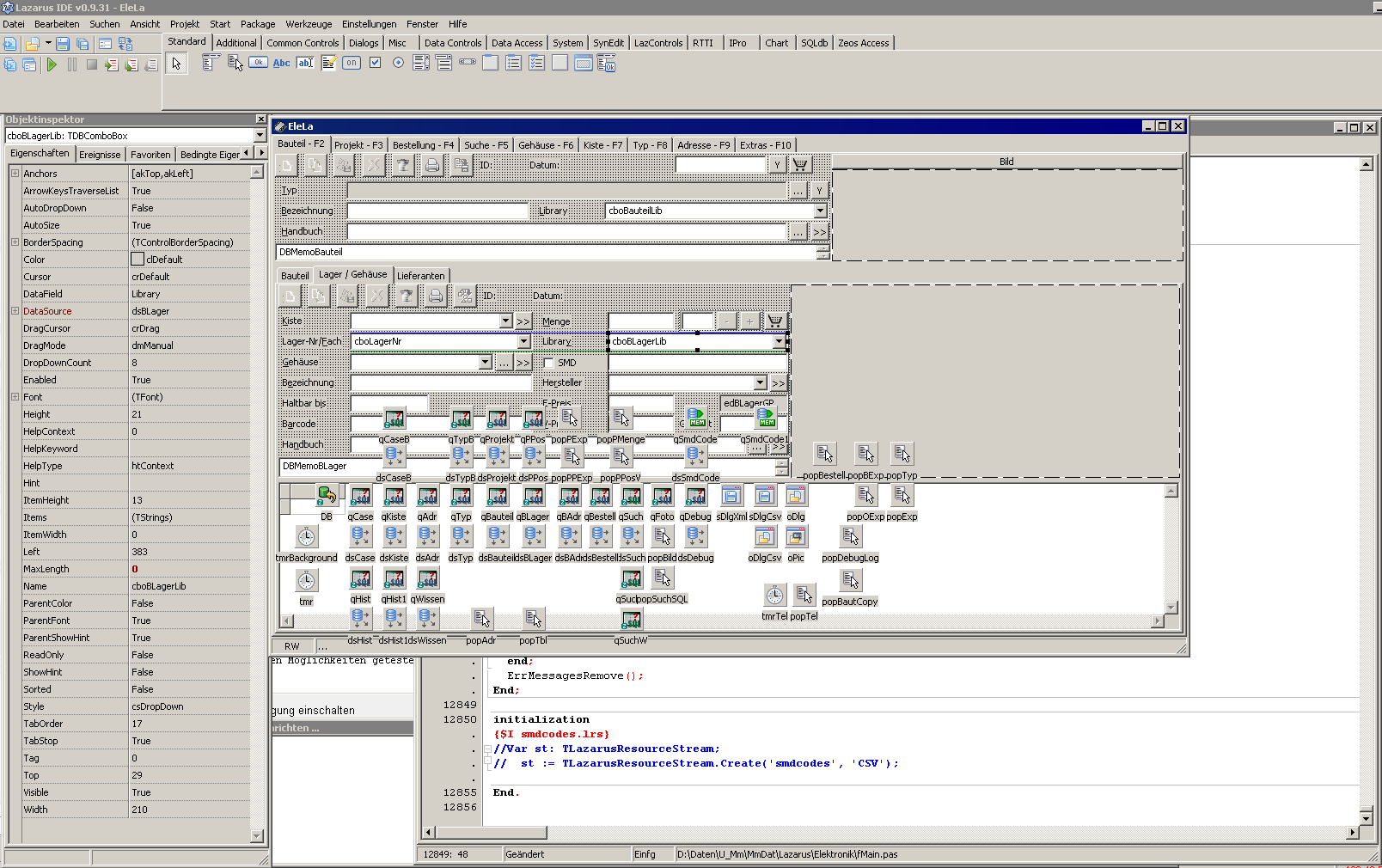This screenshot has width=1382, height=868.
Task: Click the shopping cart button in Lager panel
Action: (775, 321)
